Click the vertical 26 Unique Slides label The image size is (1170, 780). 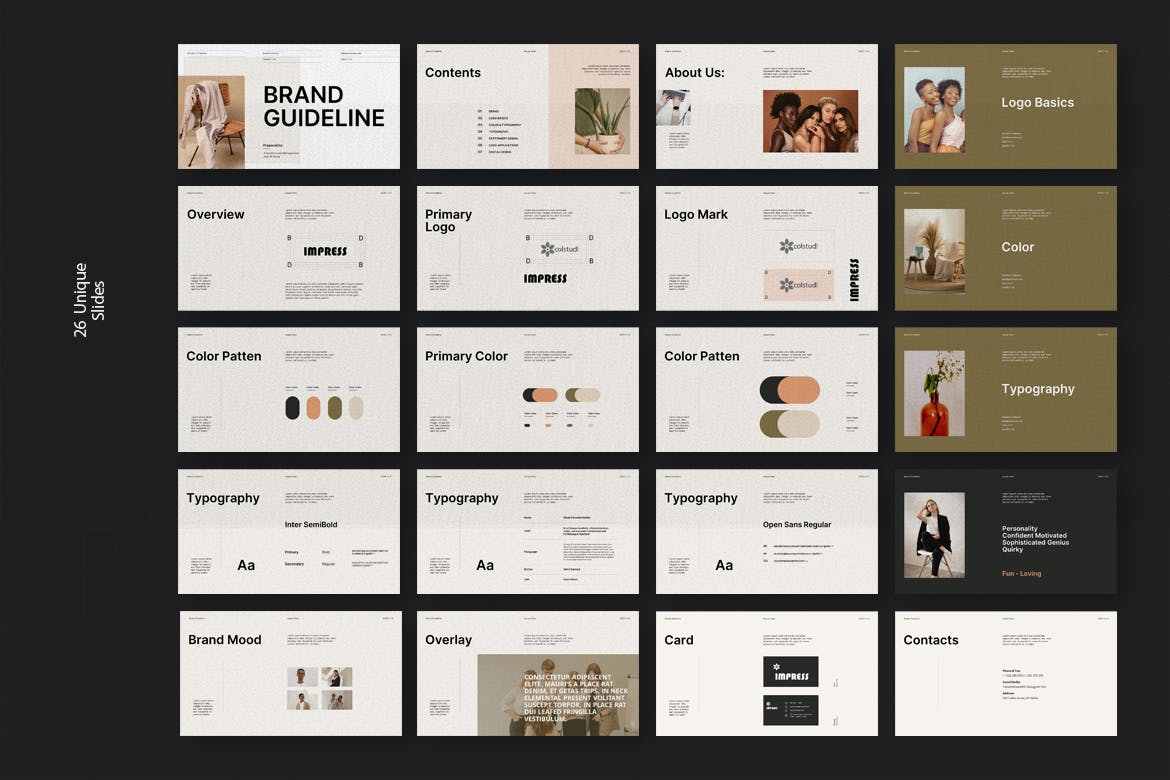tap(88, 300)
